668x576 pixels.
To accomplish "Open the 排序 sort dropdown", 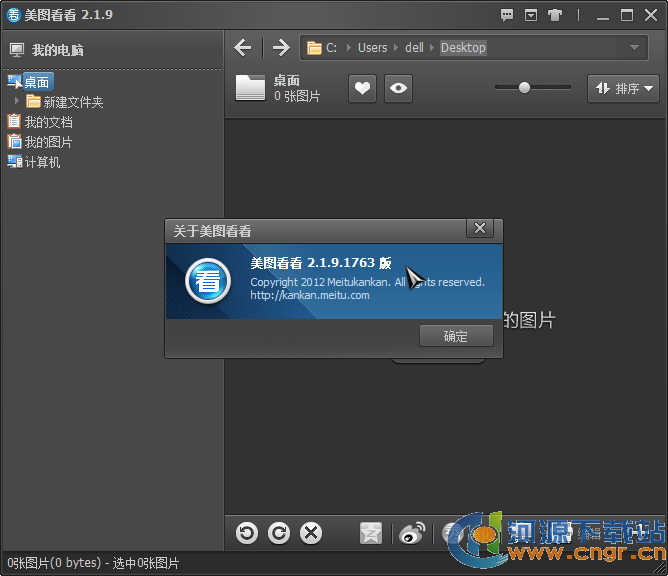I will click(623, 89).
